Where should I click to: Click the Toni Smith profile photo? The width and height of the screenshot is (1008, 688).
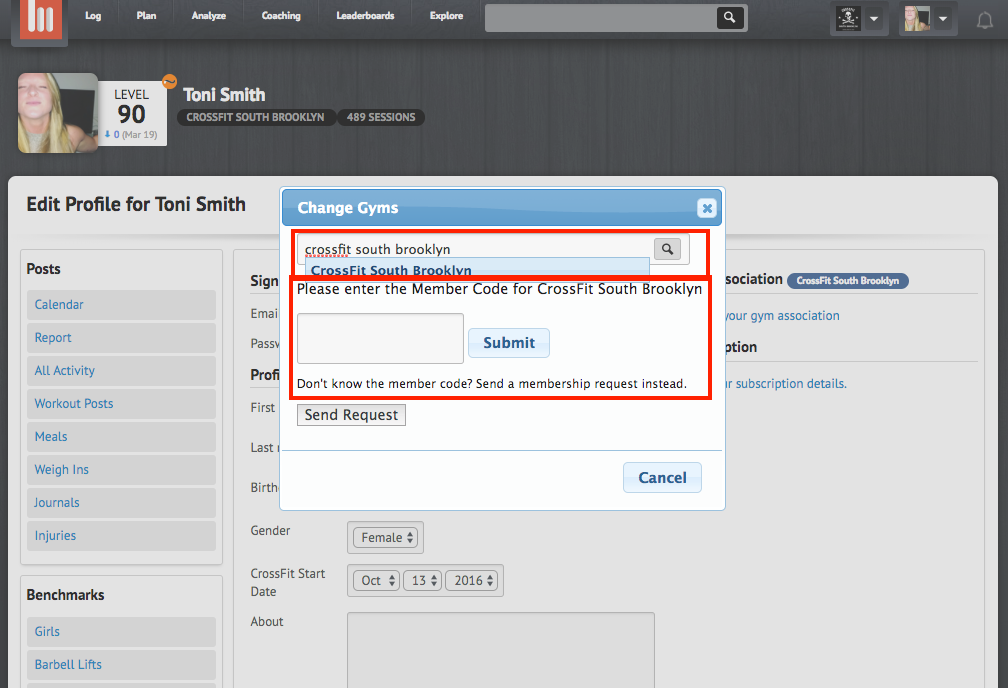(58, 113)
